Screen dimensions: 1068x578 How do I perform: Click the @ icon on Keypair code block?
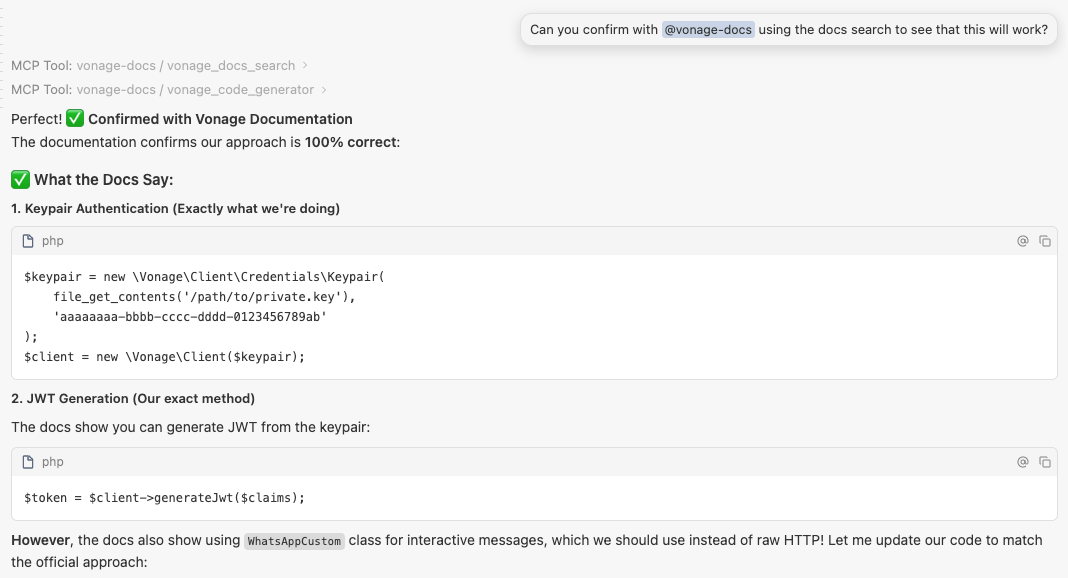1023,241
